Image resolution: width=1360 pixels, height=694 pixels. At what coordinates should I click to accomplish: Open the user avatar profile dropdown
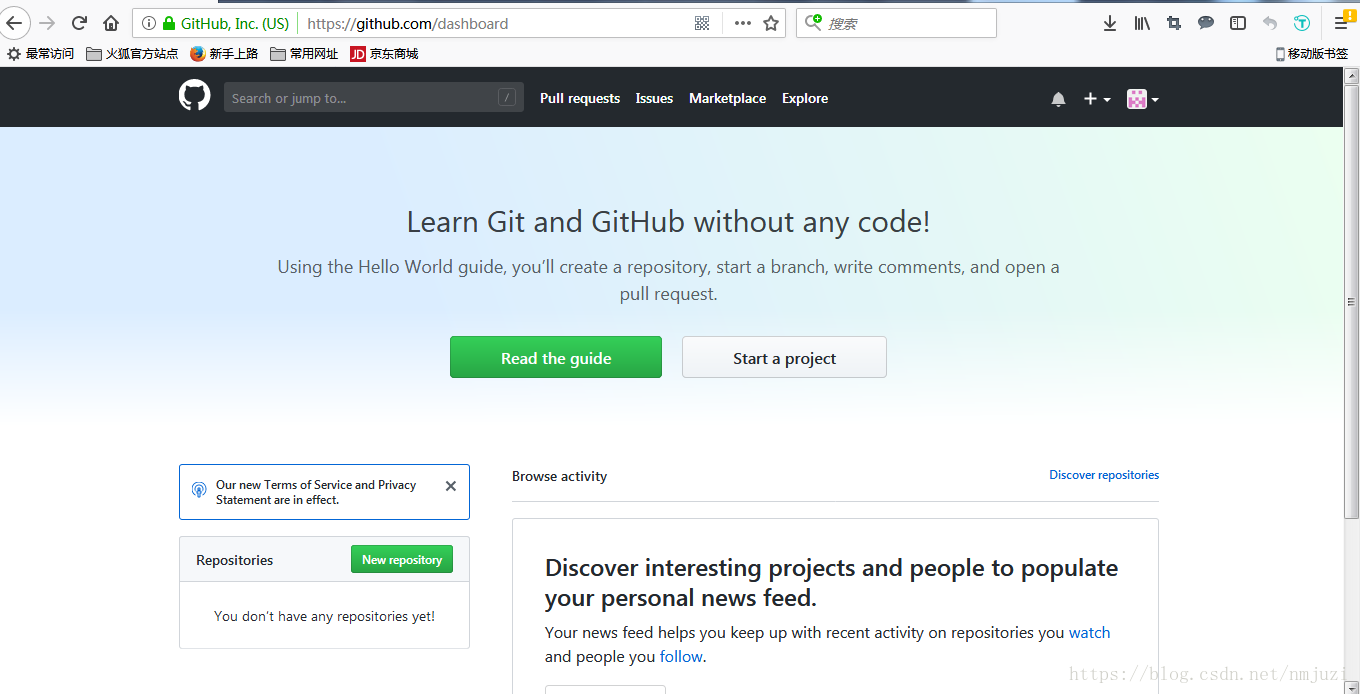pyautogui.click(x=1143, y=99)
